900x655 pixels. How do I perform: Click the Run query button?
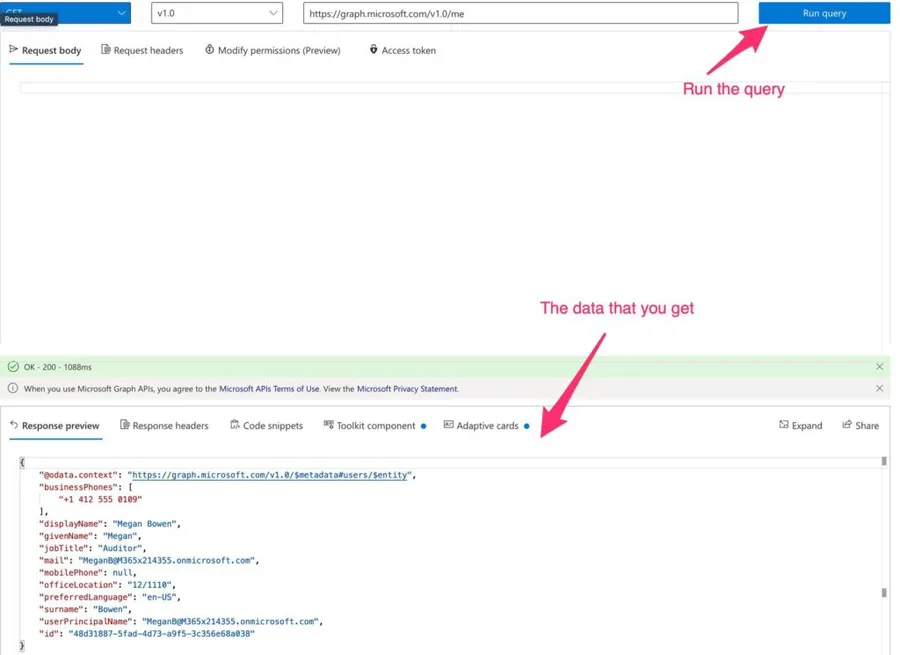tap(824, 13)
